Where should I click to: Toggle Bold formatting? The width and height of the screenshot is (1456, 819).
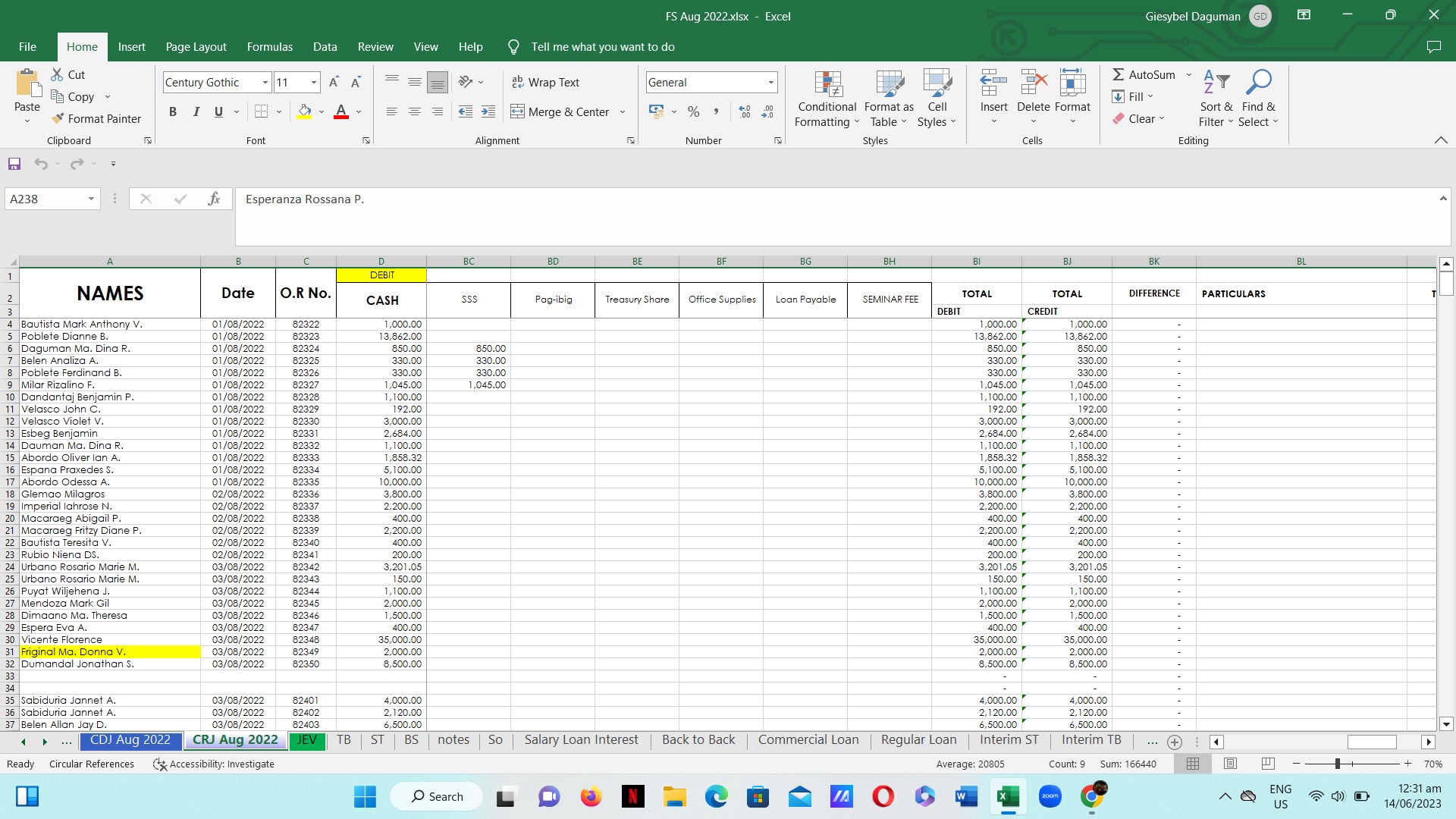click(x=173, y=111)
